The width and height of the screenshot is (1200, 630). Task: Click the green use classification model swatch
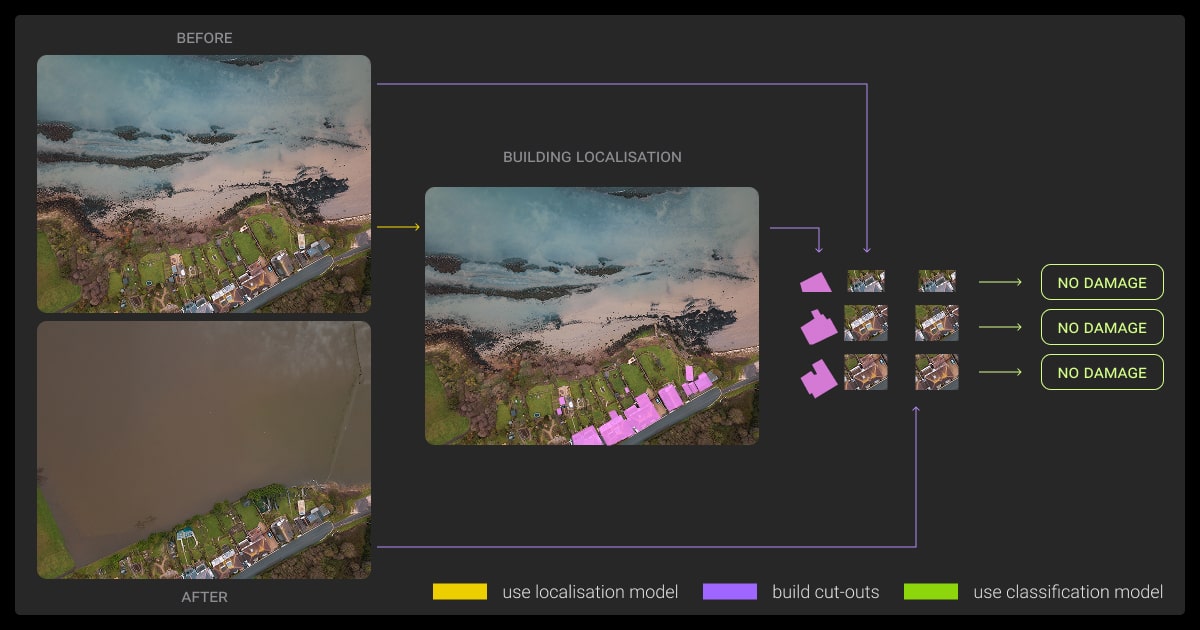tap(930, 591)
